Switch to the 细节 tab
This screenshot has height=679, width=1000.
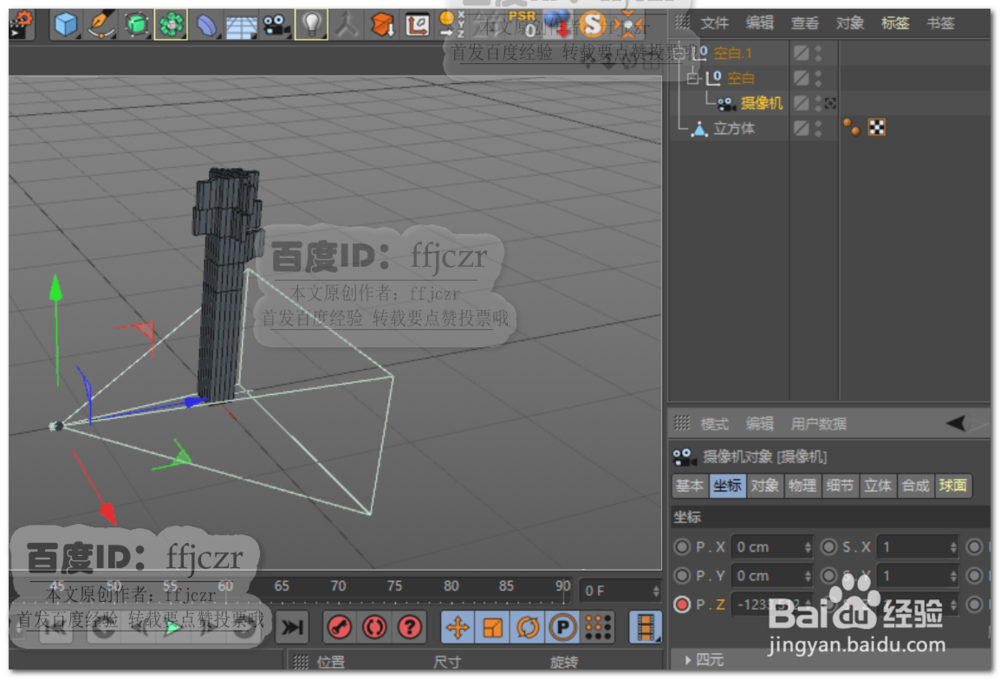(841, 486)
